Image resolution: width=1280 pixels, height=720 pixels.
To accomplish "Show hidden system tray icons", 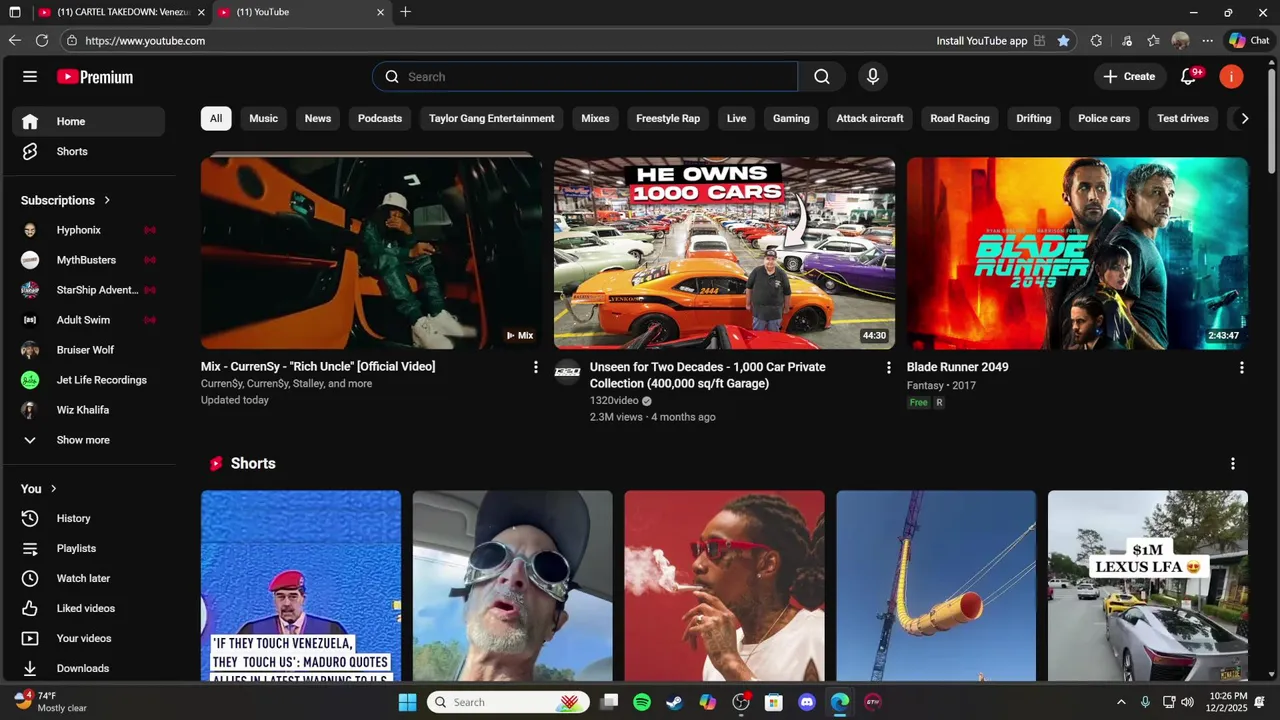I will click(x=1121, y=702).
